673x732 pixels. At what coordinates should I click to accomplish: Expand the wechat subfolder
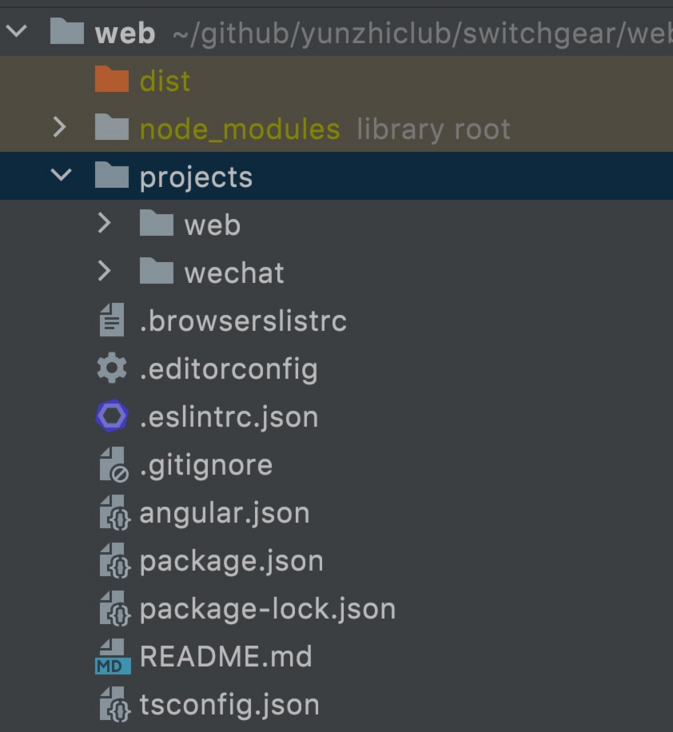coord(105,272)
